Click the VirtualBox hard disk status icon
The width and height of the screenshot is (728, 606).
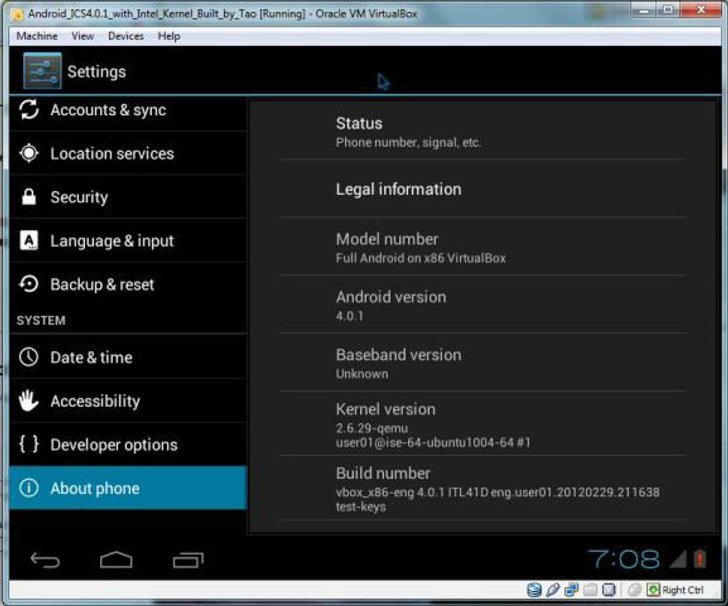coord(534,590)
